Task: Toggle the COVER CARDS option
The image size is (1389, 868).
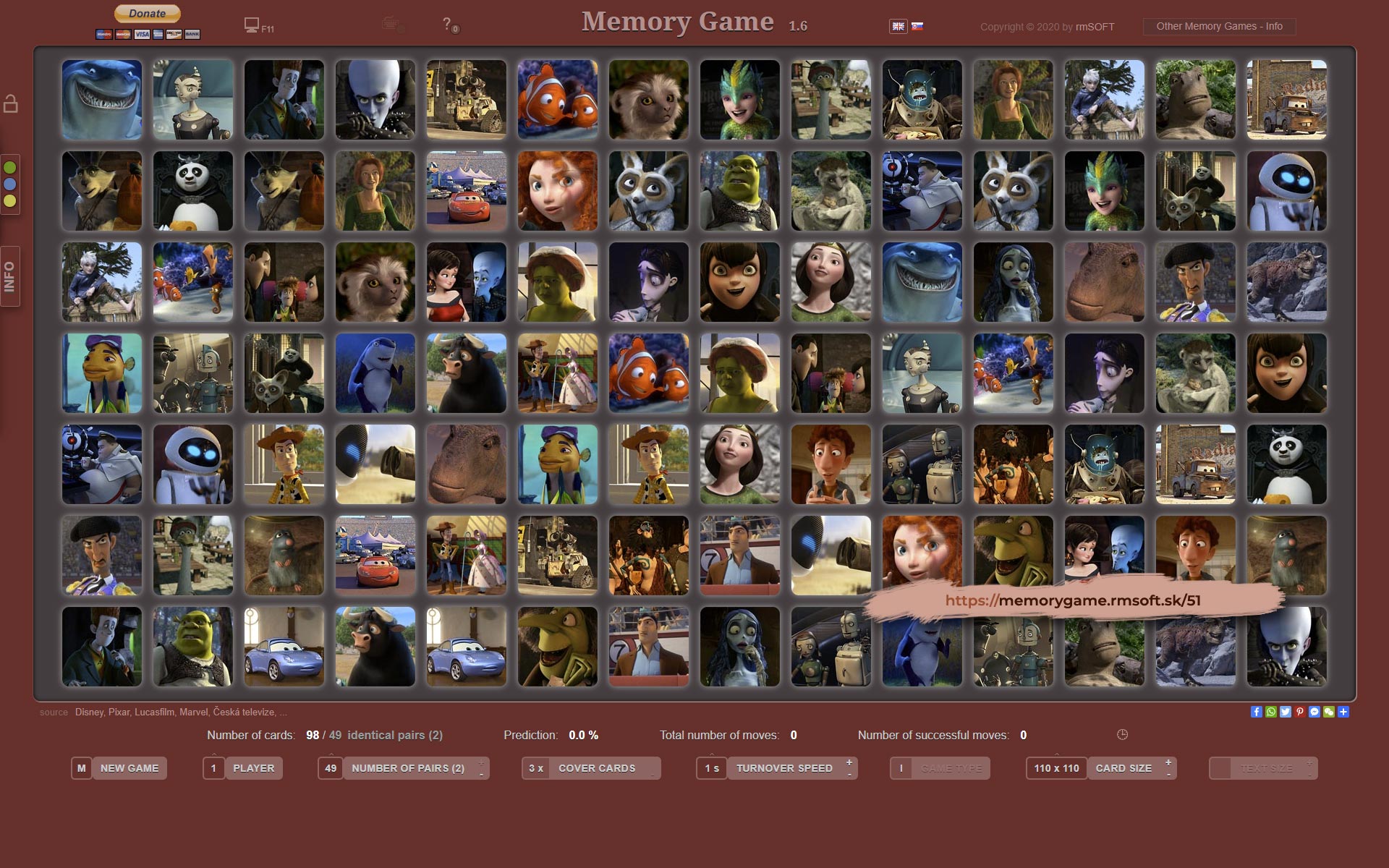Action: pyautogui.click(x=596, y=768)
